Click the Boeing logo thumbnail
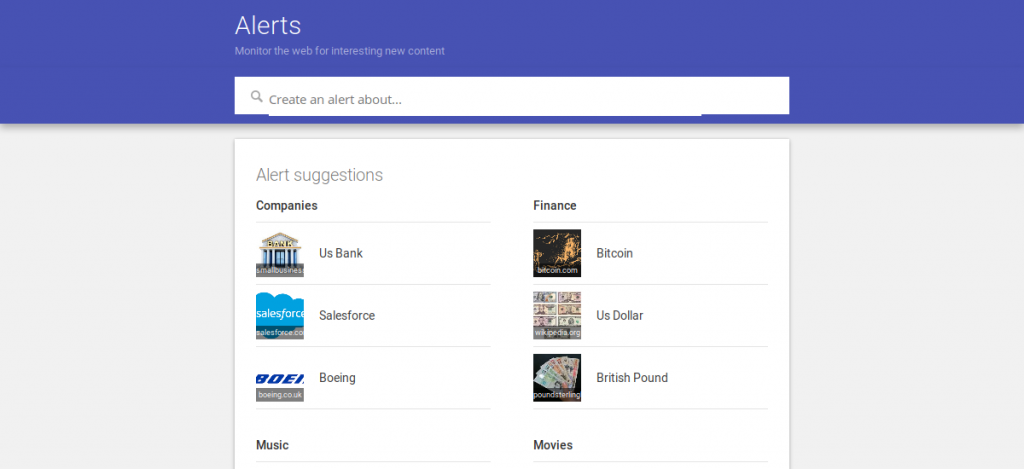1024x469 pixels. click(x=280, y=378)
